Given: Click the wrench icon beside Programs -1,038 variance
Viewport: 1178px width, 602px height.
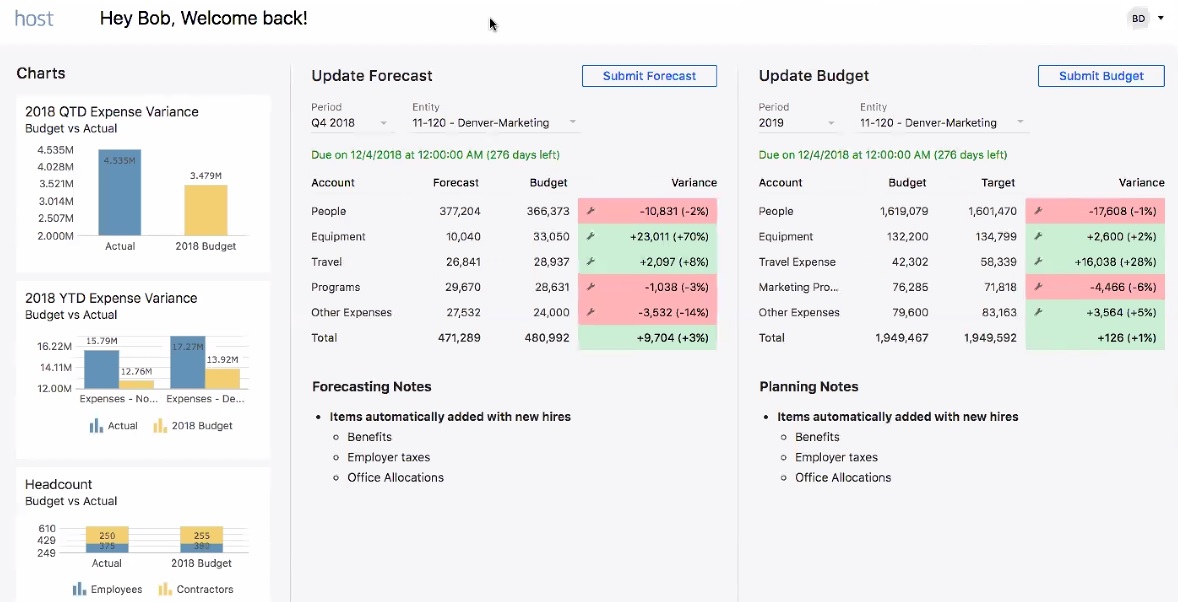Looking at the screenshot, I should coord(591,287).
